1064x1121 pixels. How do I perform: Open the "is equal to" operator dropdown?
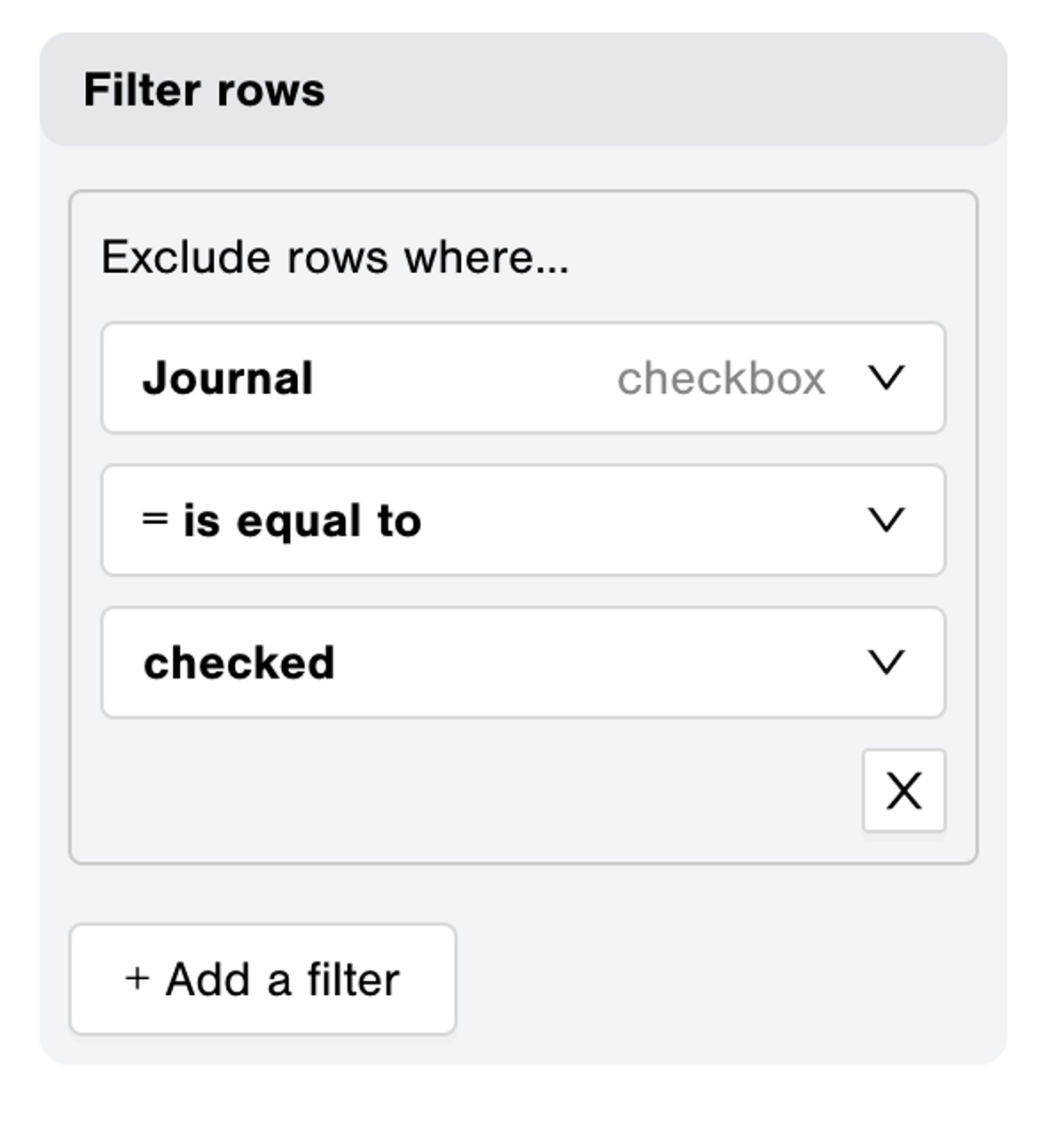pos(523,521)
